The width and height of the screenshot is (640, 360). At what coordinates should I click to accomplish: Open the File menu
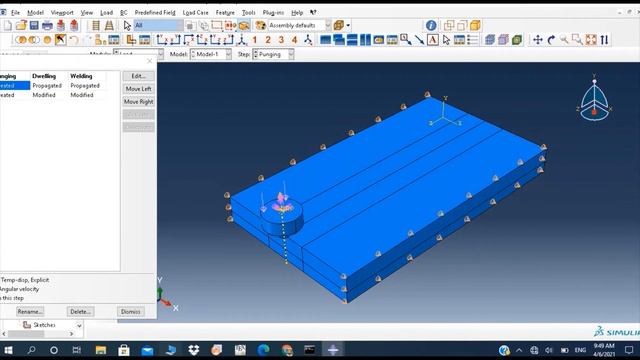click(x=15, y=13)
